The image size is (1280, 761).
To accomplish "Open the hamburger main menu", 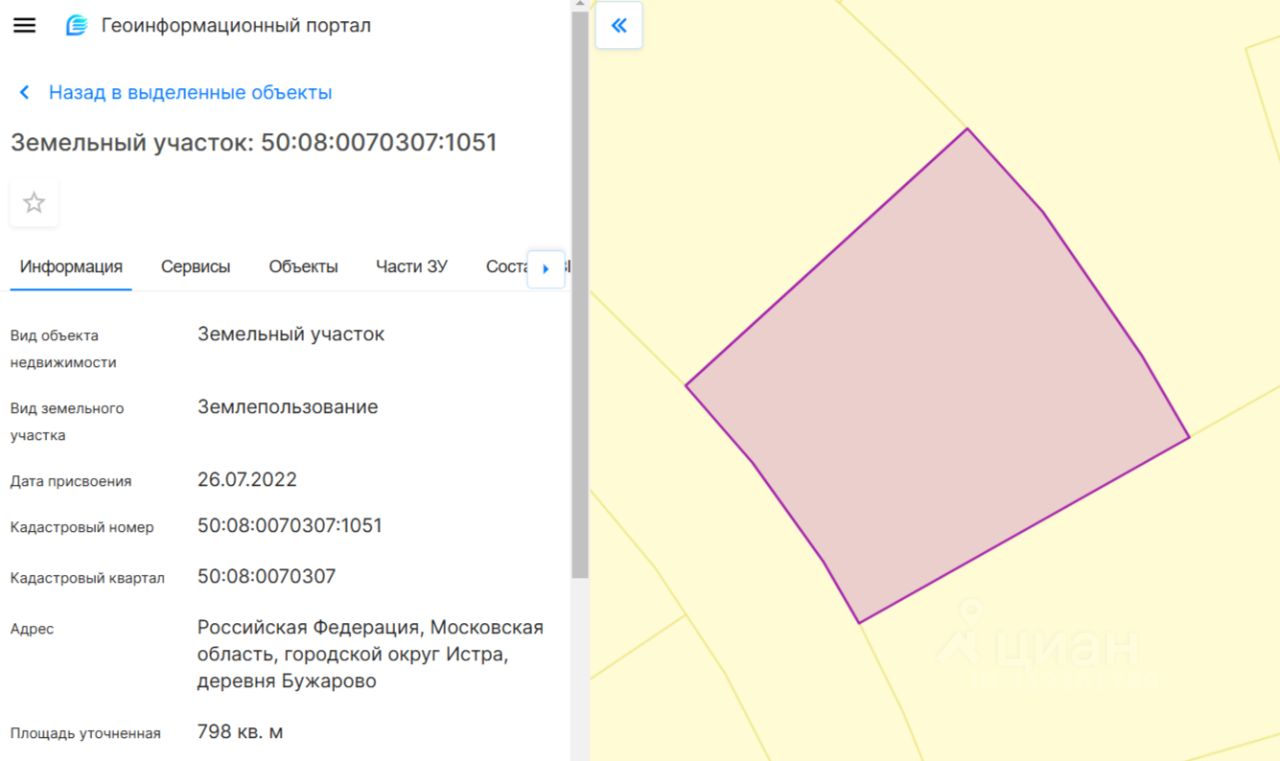I will (24, 26).
